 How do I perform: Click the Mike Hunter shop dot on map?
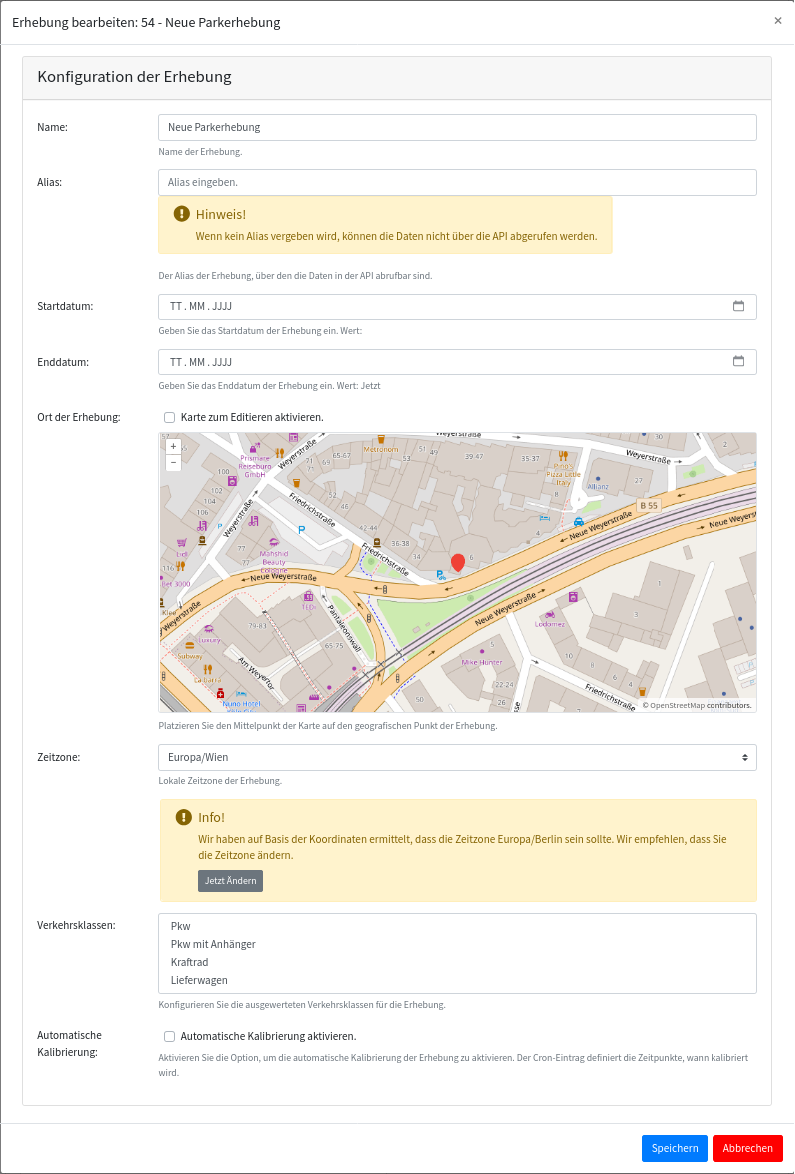[481, 652]
